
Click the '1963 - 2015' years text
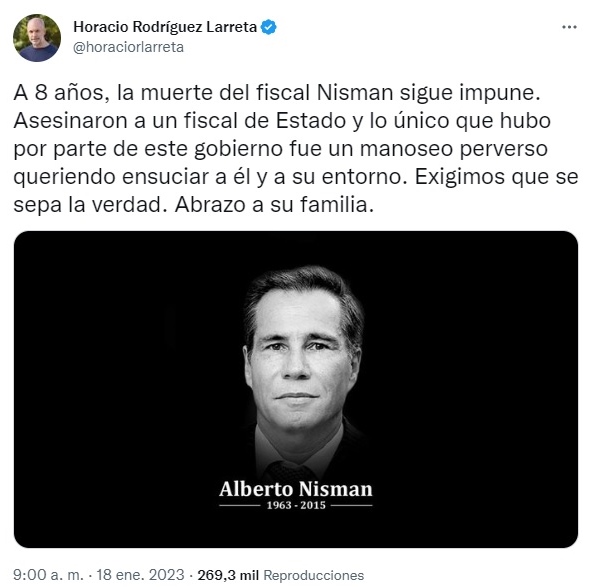click(x=296, y=505)
